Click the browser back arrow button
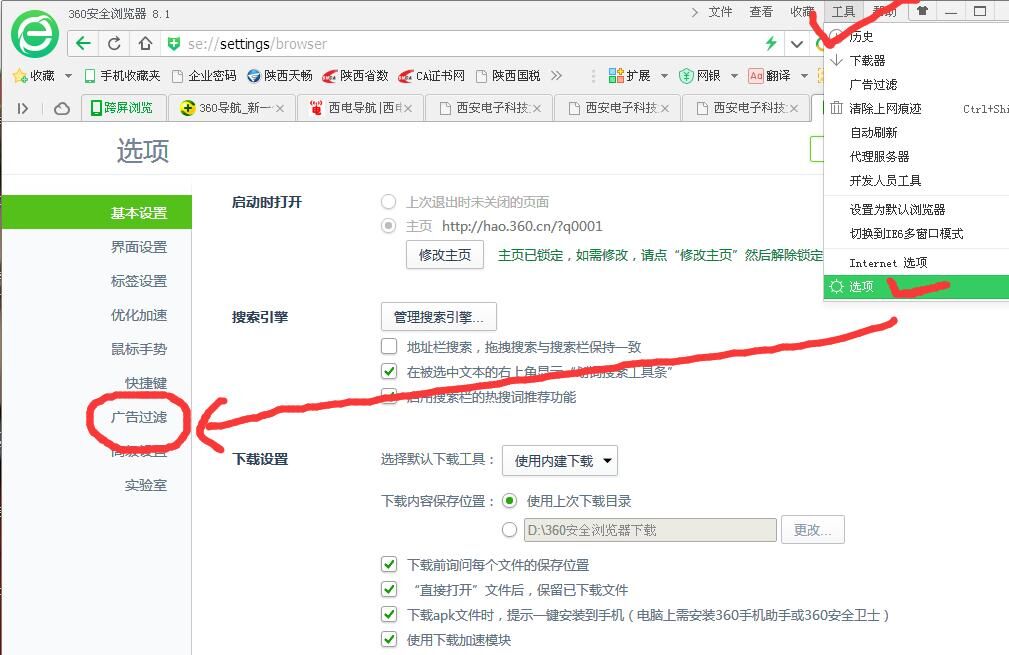The width and height of the screenshot is (1009, 655). [x=83, y=43]
